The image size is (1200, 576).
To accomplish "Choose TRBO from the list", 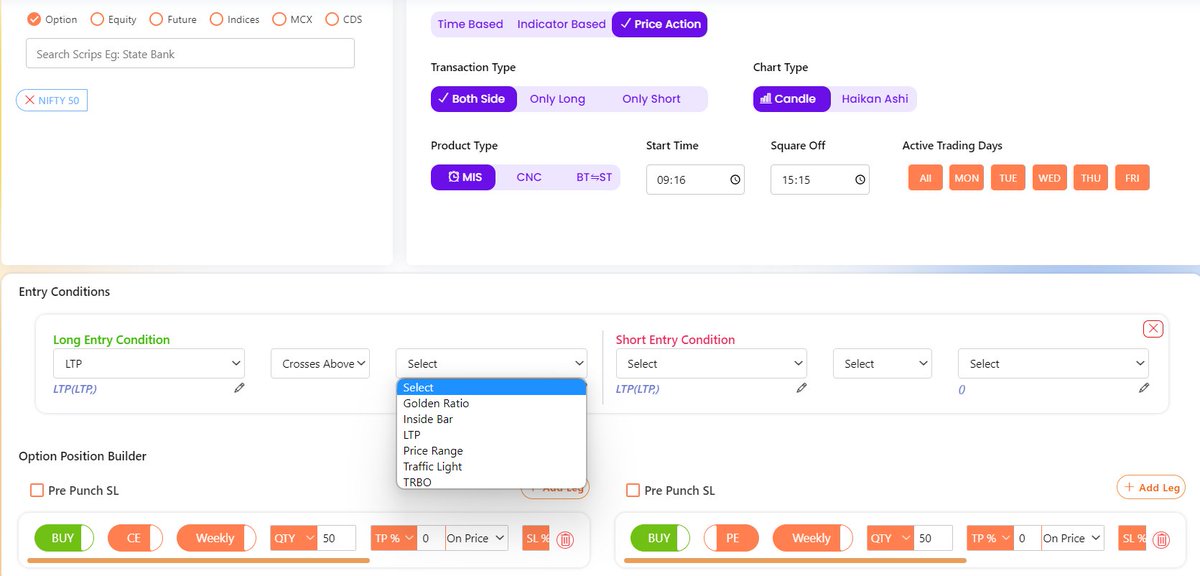I will (491, 482).
